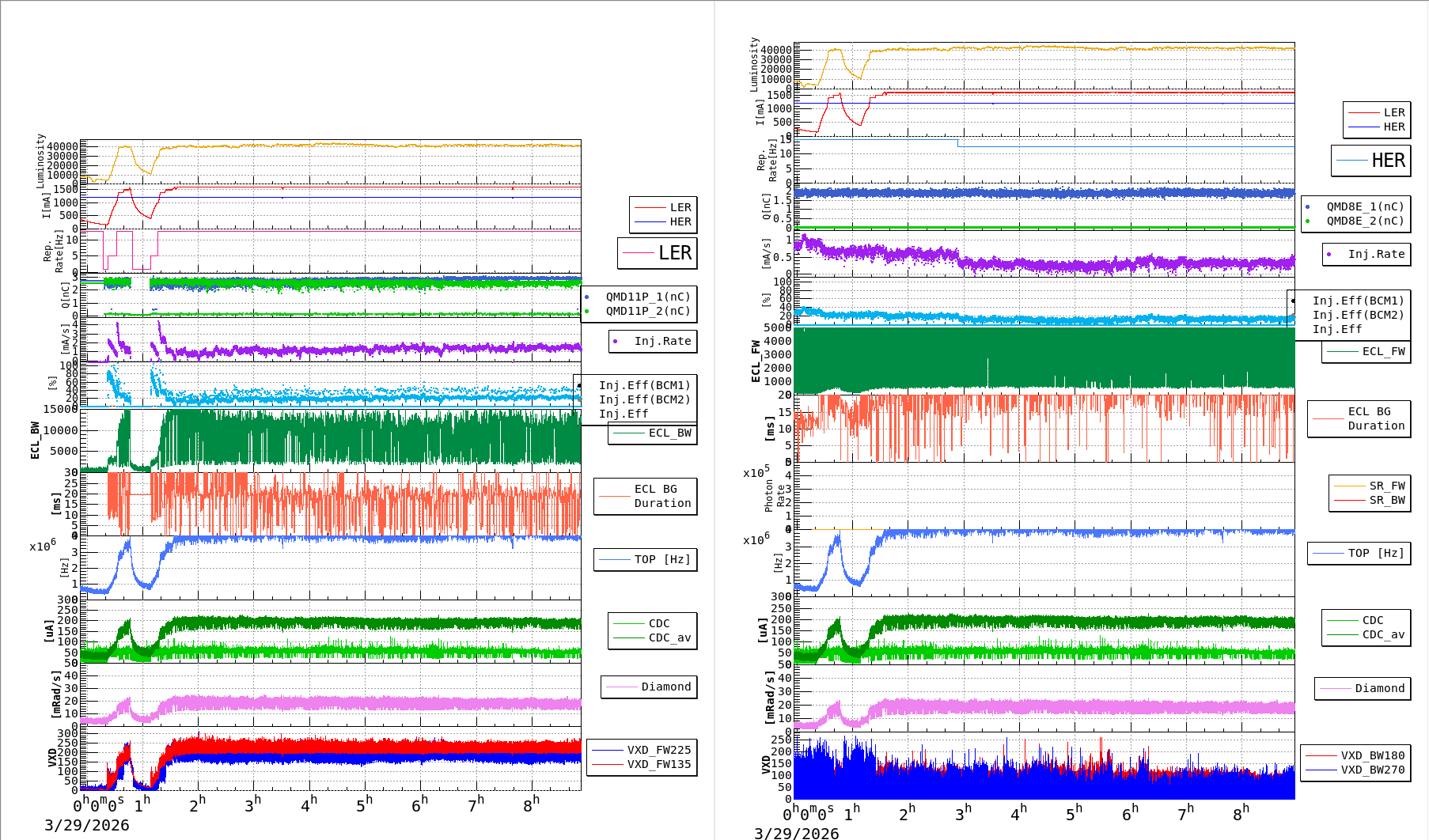
Task: Select the QMD8E_2(nC) legend entry
Action: click(x=1364, y=221)
